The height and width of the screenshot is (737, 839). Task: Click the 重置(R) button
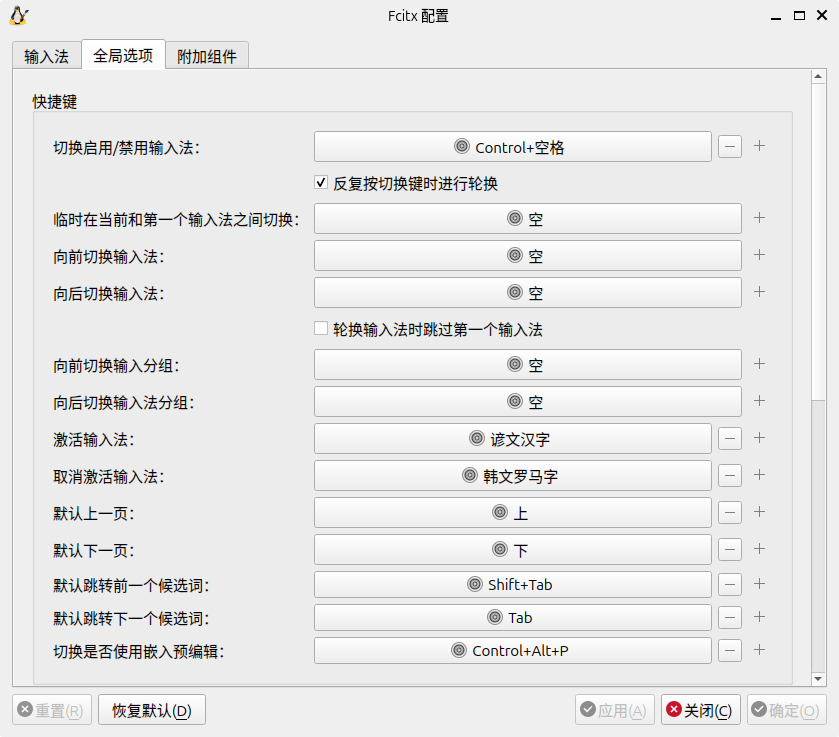tap(52, 710)
